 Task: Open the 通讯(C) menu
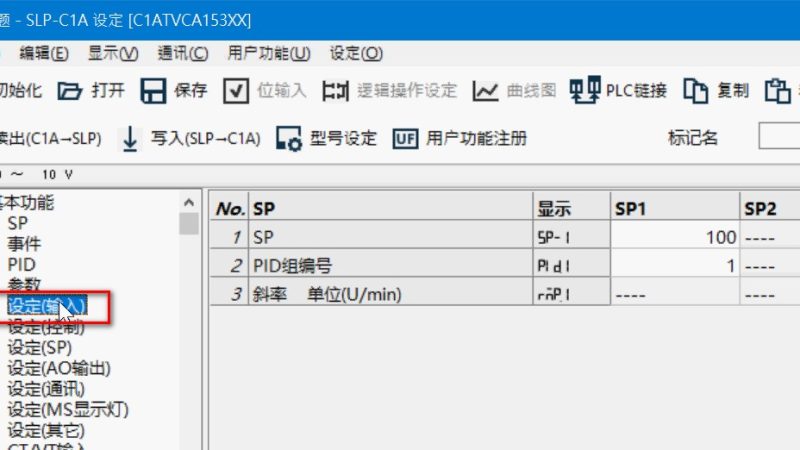183,53
